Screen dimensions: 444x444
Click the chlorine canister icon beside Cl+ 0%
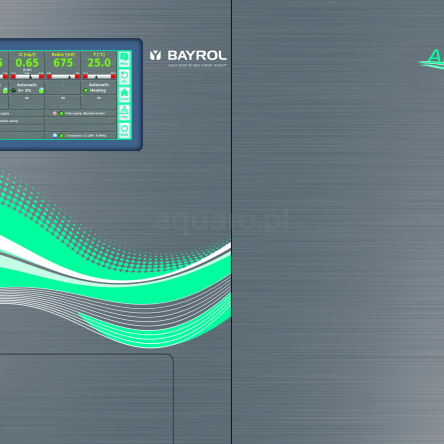tap(41, 90)
